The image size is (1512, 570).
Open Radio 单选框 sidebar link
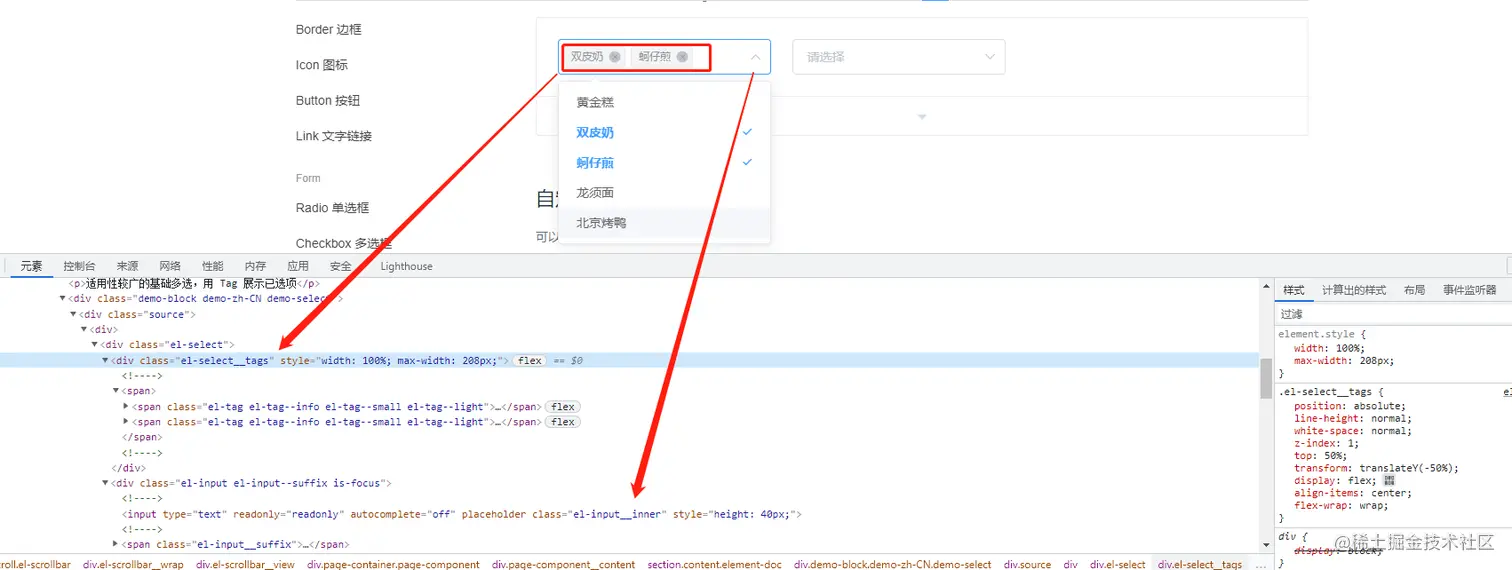coord(333,208)
